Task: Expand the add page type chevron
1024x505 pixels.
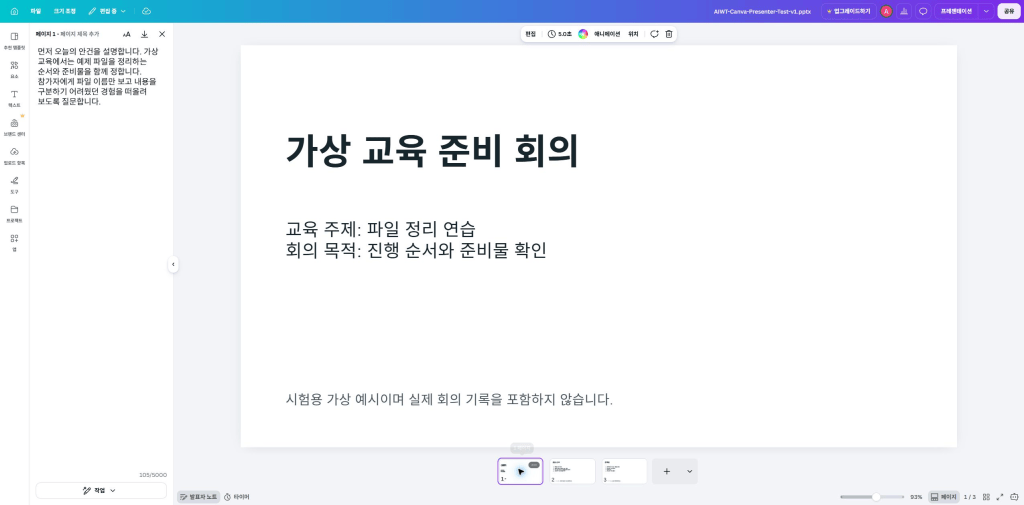Action: [x=690, y=471]
